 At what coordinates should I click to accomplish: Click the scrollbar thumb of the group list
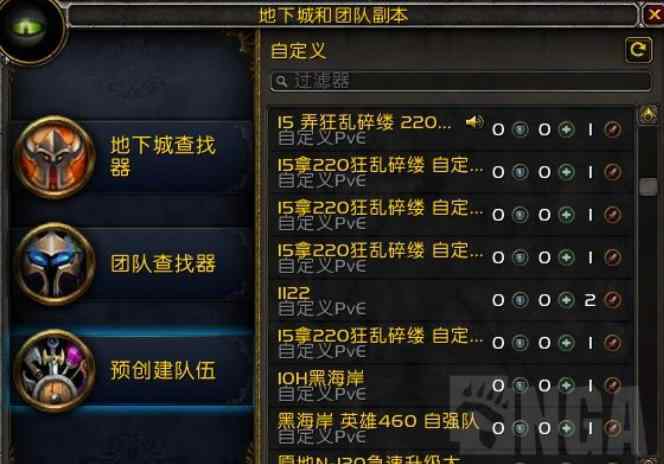(648, 187)
